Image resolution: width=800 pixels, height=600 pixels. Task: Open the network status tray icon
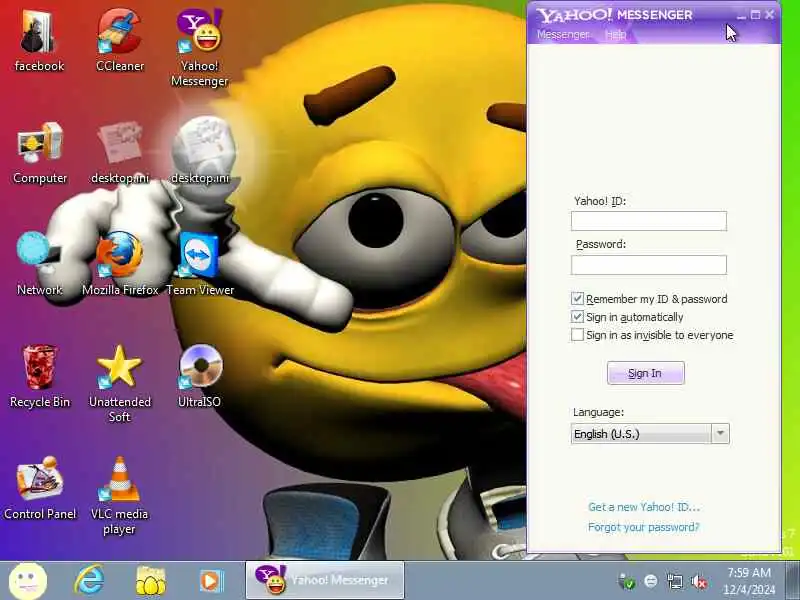674,581
